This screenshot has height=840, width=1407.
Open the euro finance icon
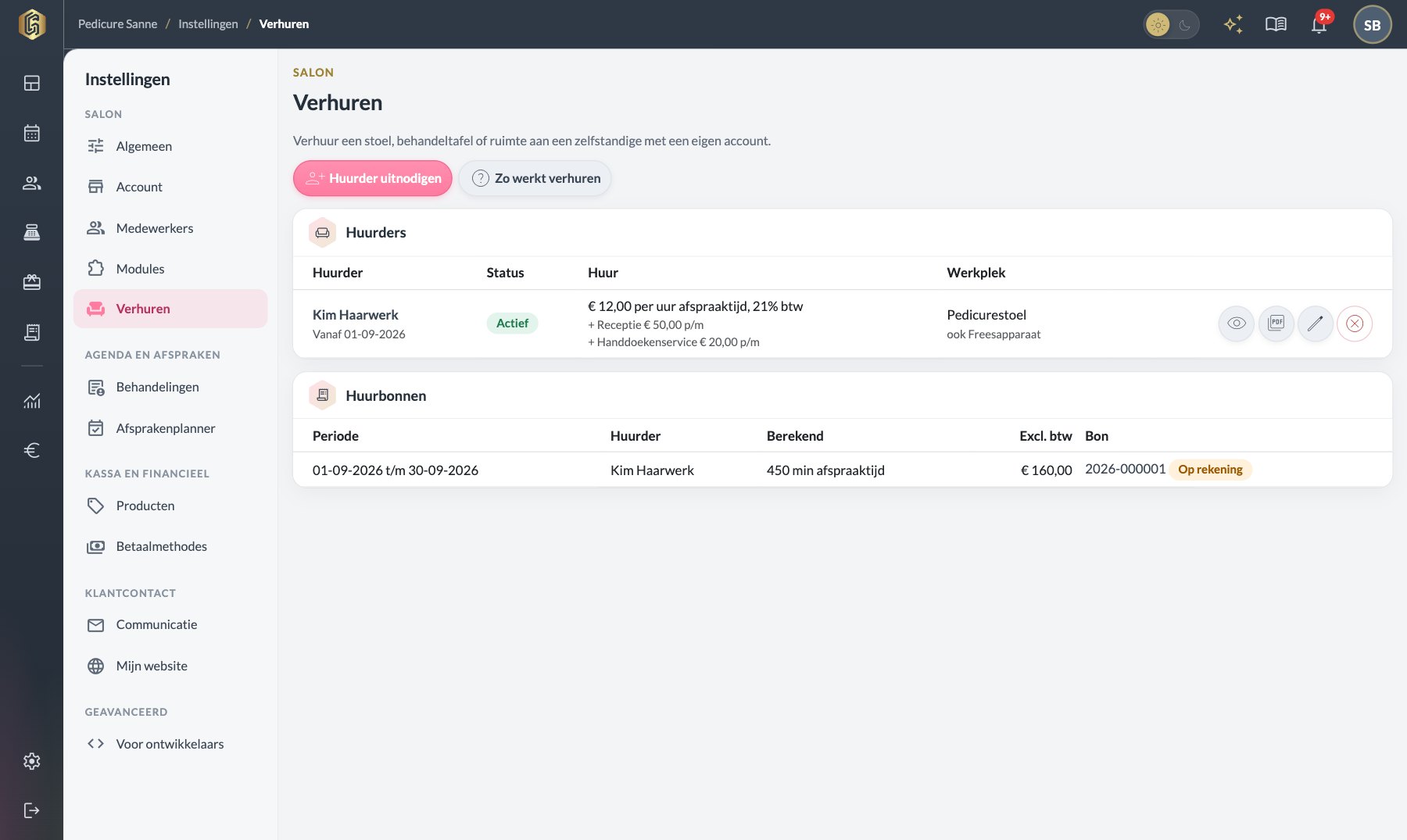click(x=31, y=450)
